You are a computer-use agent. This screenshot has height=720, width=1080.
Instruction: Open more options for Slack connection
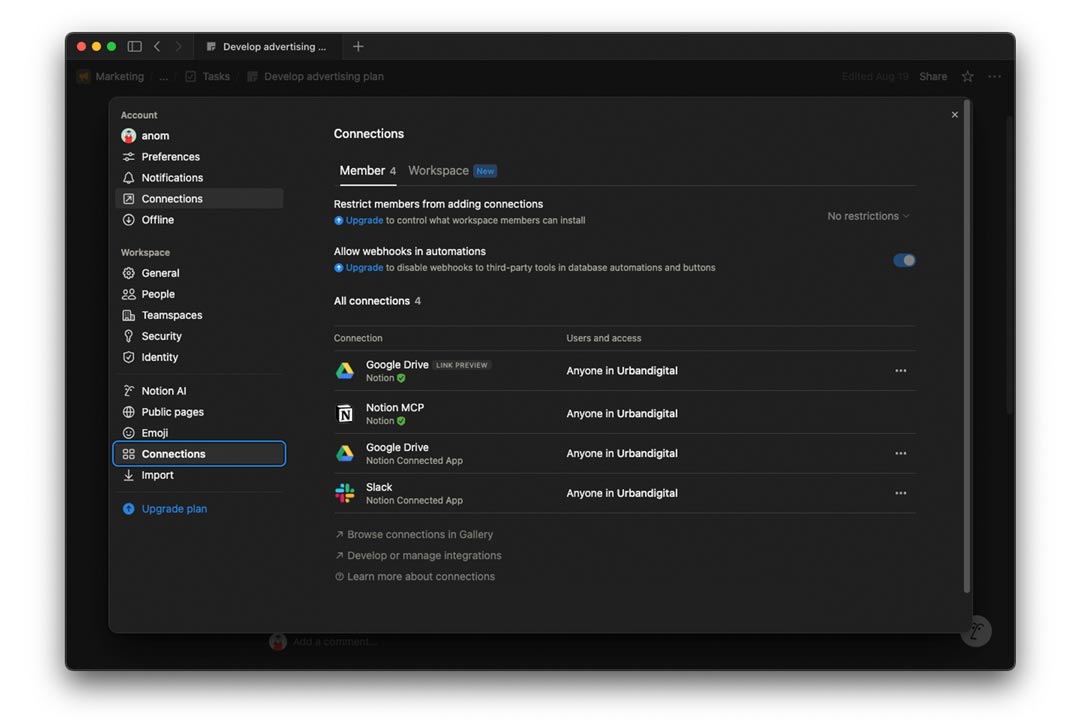click(900, 493)
